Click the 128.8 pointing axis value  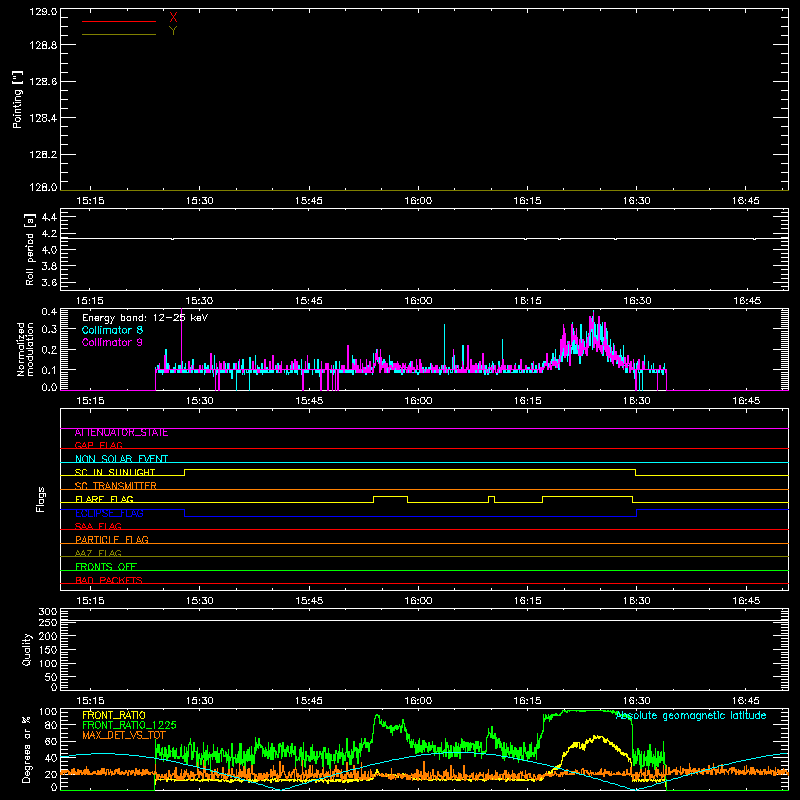[x=43, y=45]
